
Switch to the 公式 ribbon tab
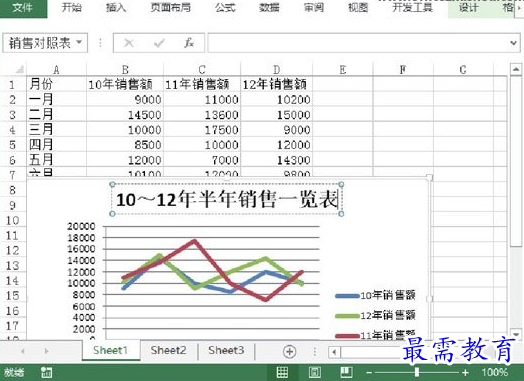coord(225,7)
